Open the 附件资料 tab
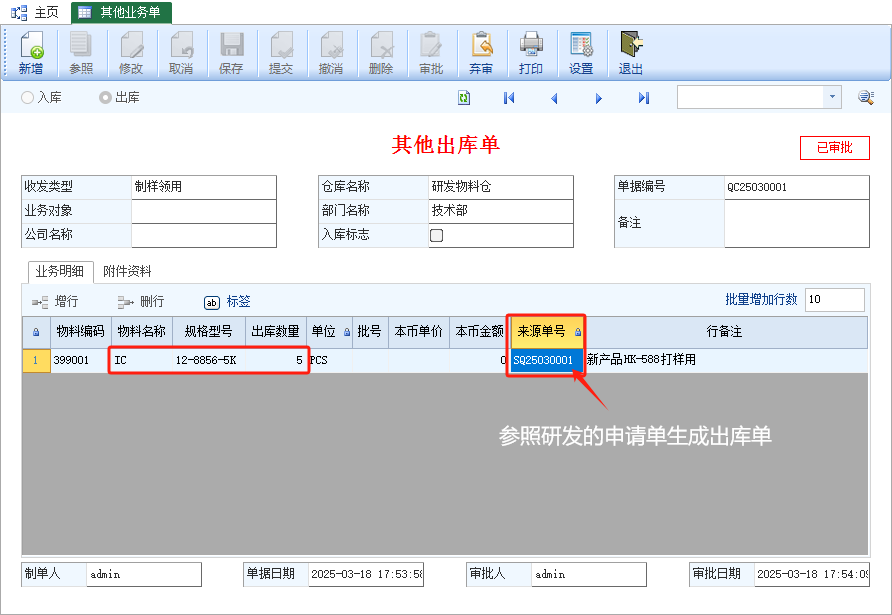This screenshot has height=615, width=892. pos(127,271)
